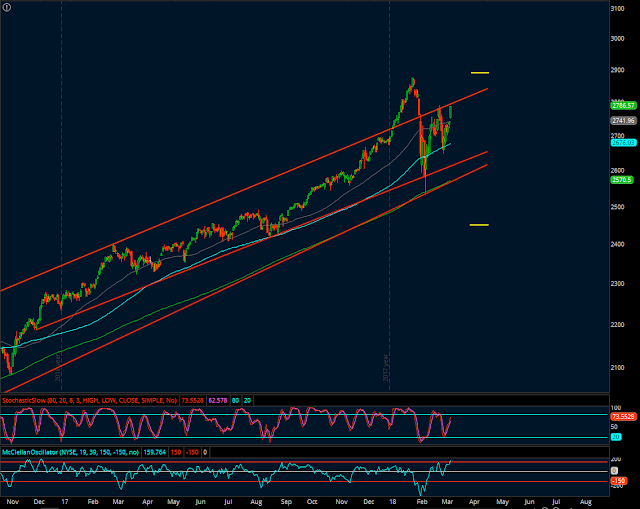Image resolution: width=640 pixels, height=509 pixels.
Task: Click the 2100 price axis label
Action: [617, 368]
